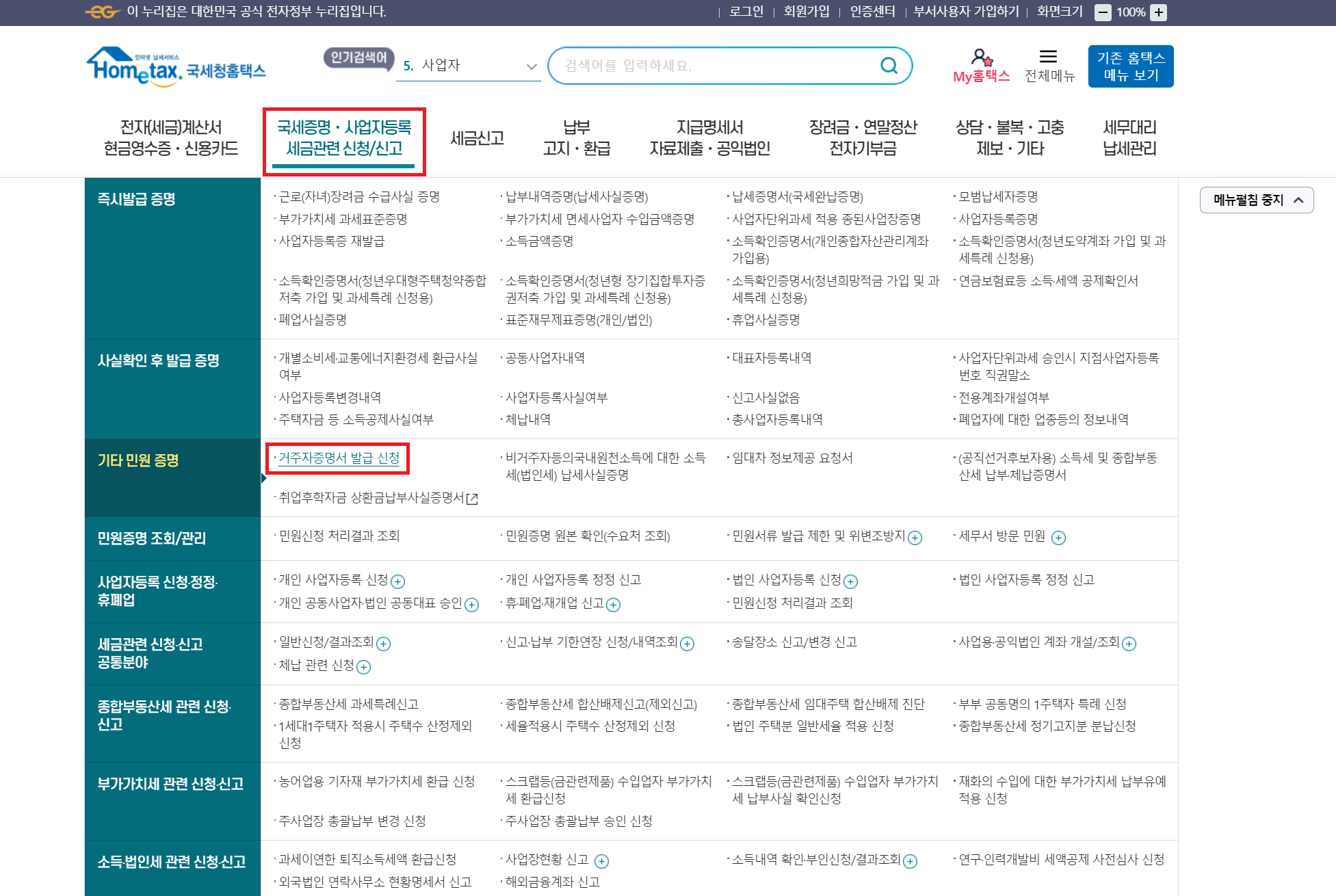1336x896 pixels.
Task: Open 임대차 정보제공 요청서 link
Action: pyautogui.click(x=793, y=458)
